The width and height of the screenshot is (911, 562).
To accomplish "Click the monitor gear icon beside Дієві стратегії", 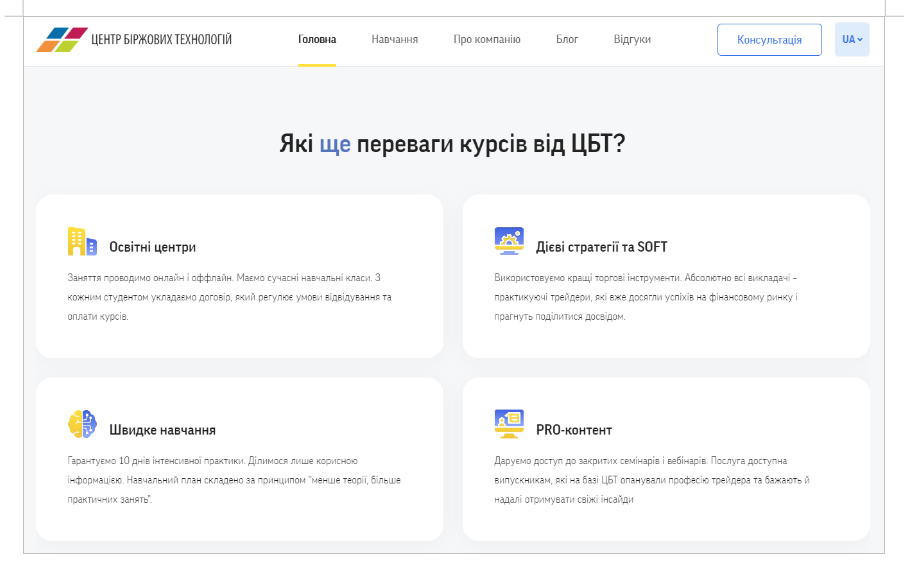I will pyautogui.click(x=509, y=241).
